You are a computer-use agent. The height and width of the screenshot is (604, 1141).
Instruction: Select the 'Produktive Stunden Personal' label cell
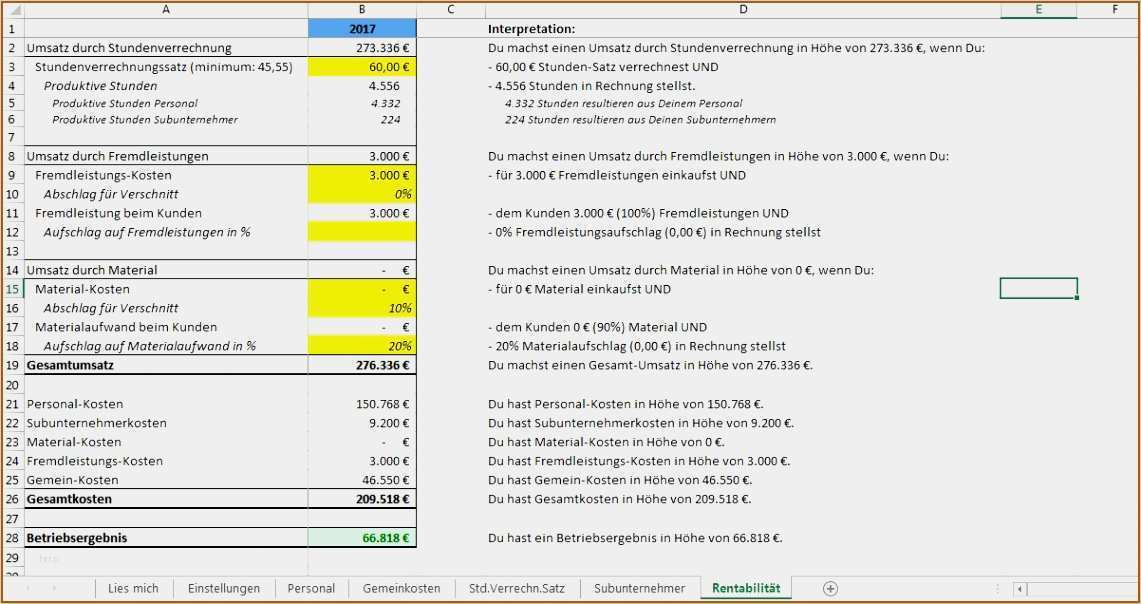coord(166,103)
